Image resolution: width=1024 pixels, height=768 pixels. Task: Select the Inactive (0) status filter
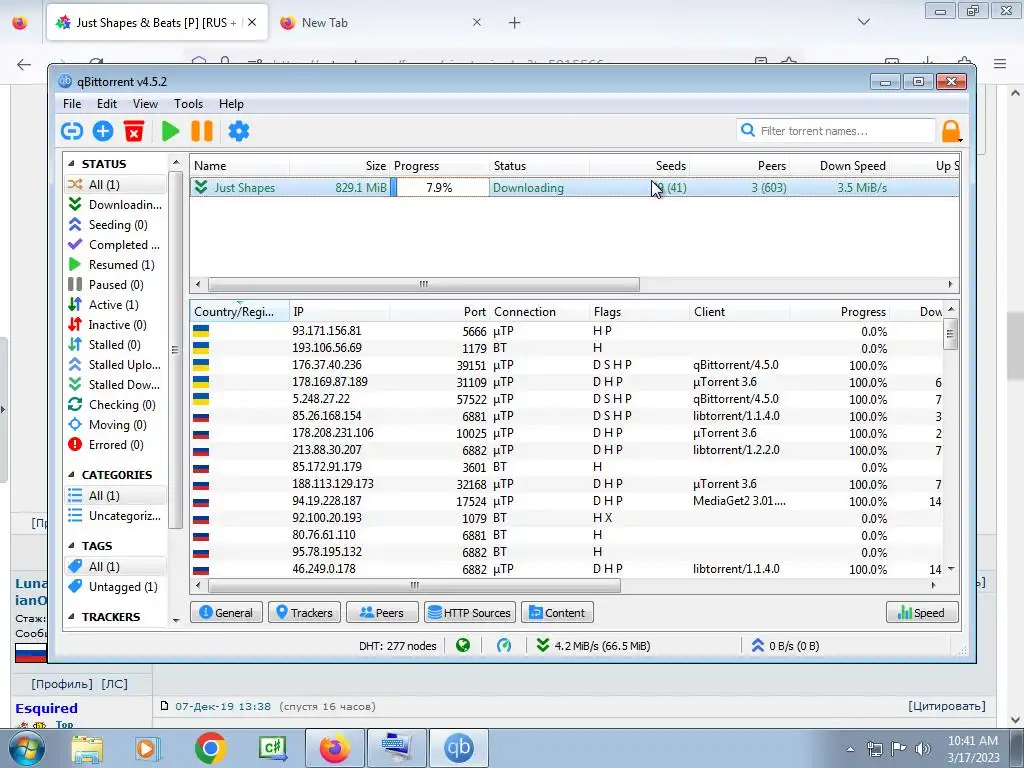point(115,325)
